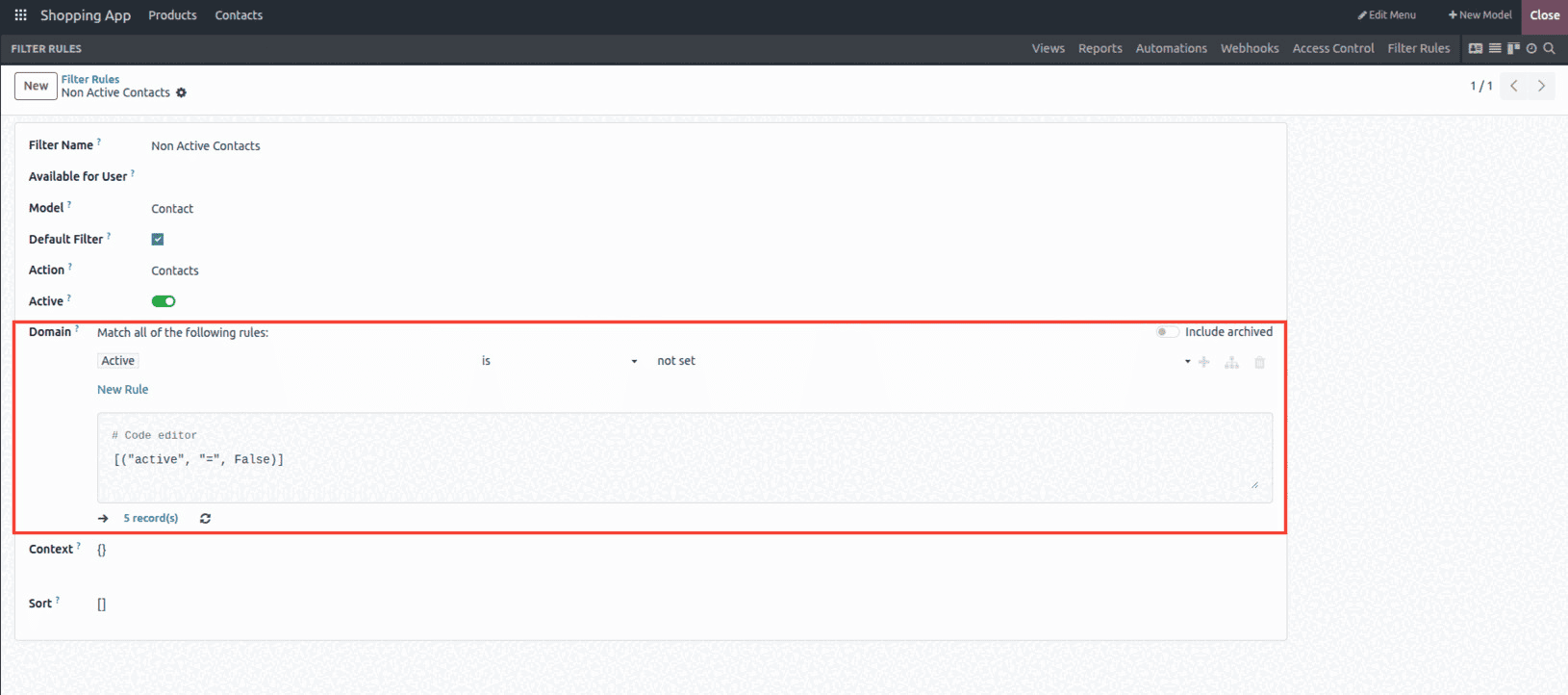Switch to form view icon in toolbar
The image size is (1568, 695).
click(1476, 48)
